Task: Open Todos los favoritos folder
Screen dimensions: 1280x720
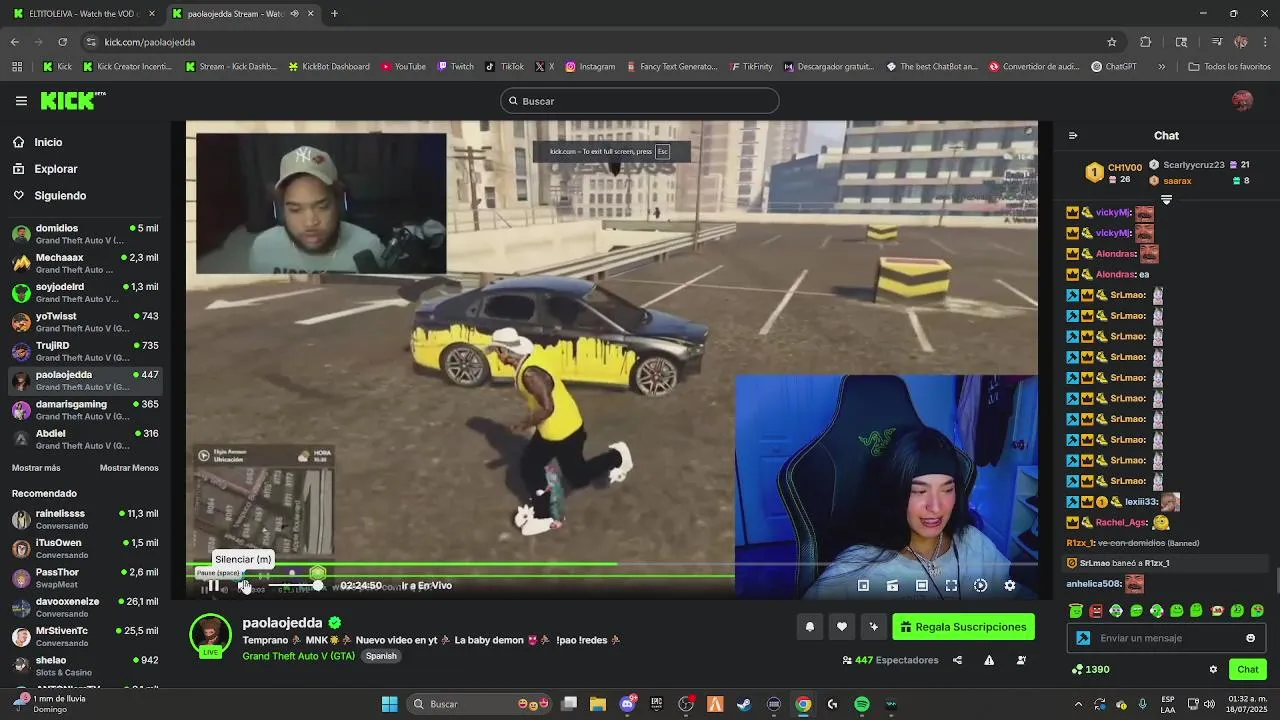Action: click(1229, 67)
